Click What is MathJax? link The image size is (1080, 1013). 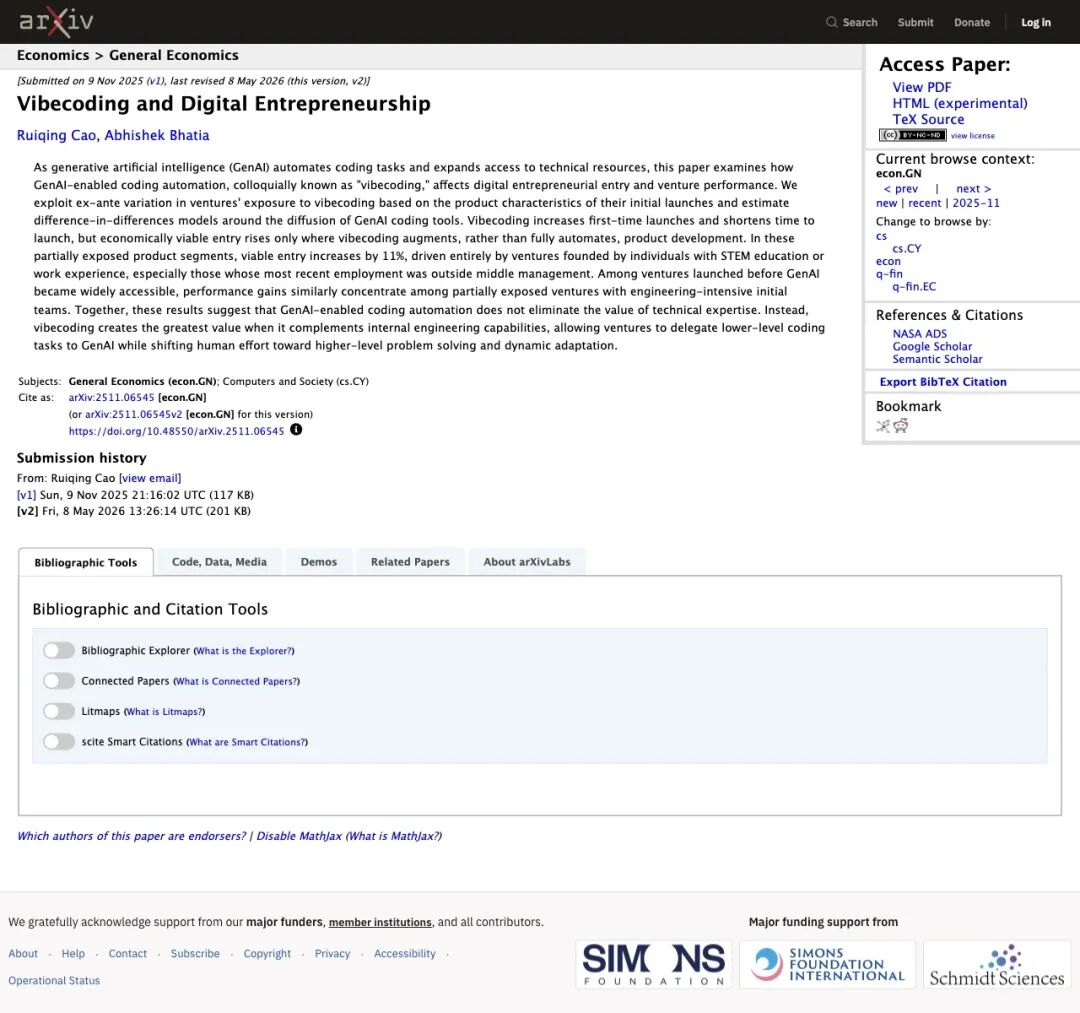point(394,836)
